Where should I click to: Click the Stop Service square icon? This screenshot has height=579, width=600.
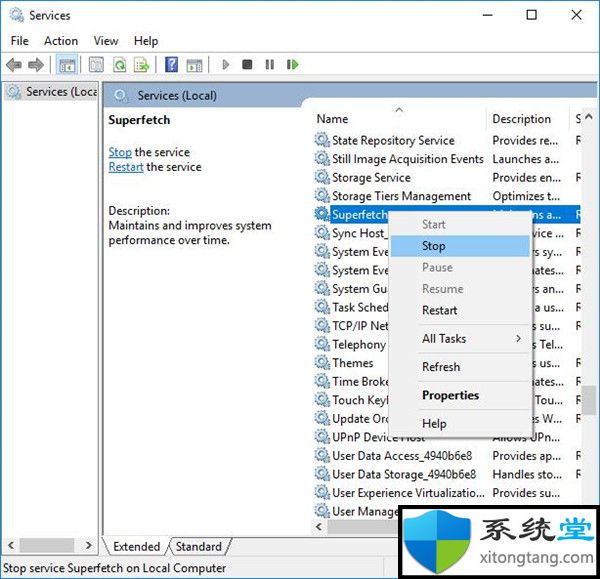(247, 64)
